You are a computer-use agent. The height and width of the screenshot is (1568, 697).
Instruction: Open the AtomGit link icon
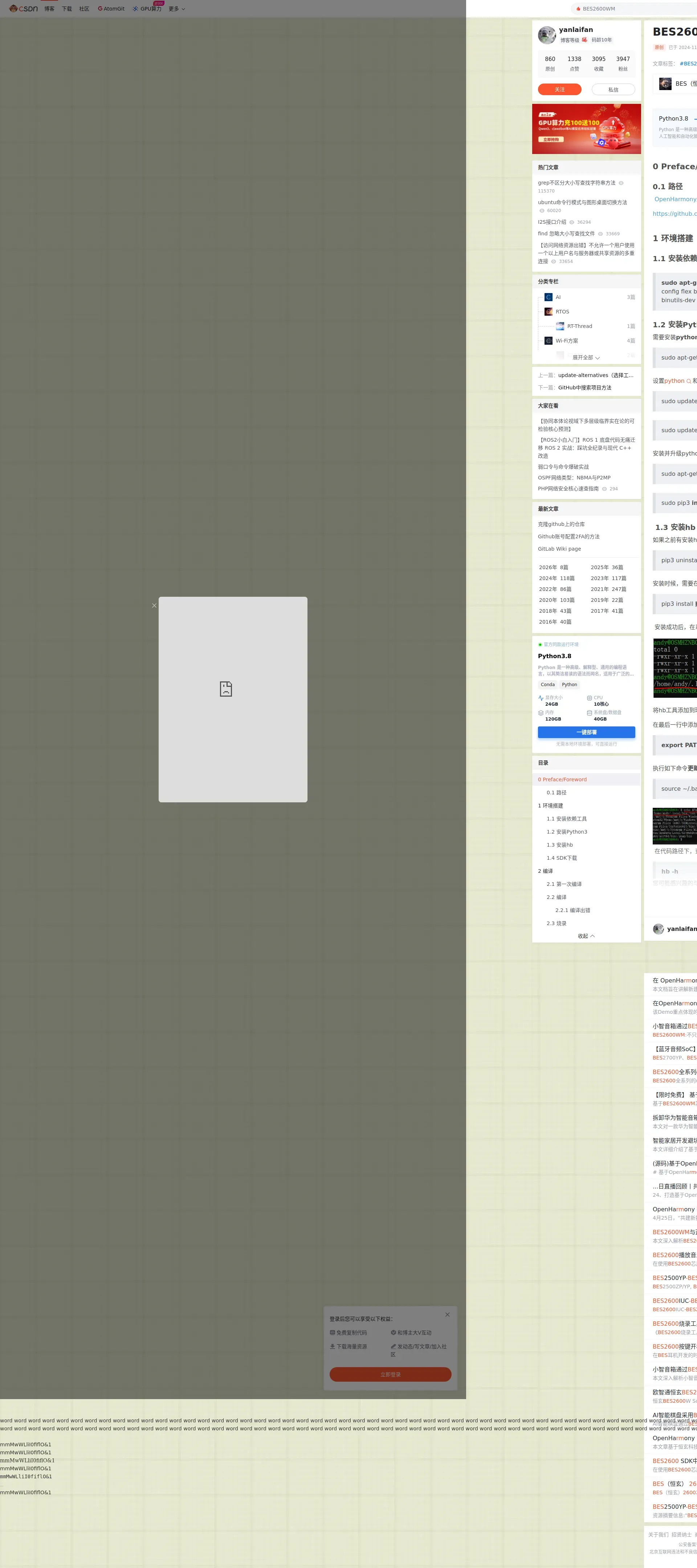(100, 8)
